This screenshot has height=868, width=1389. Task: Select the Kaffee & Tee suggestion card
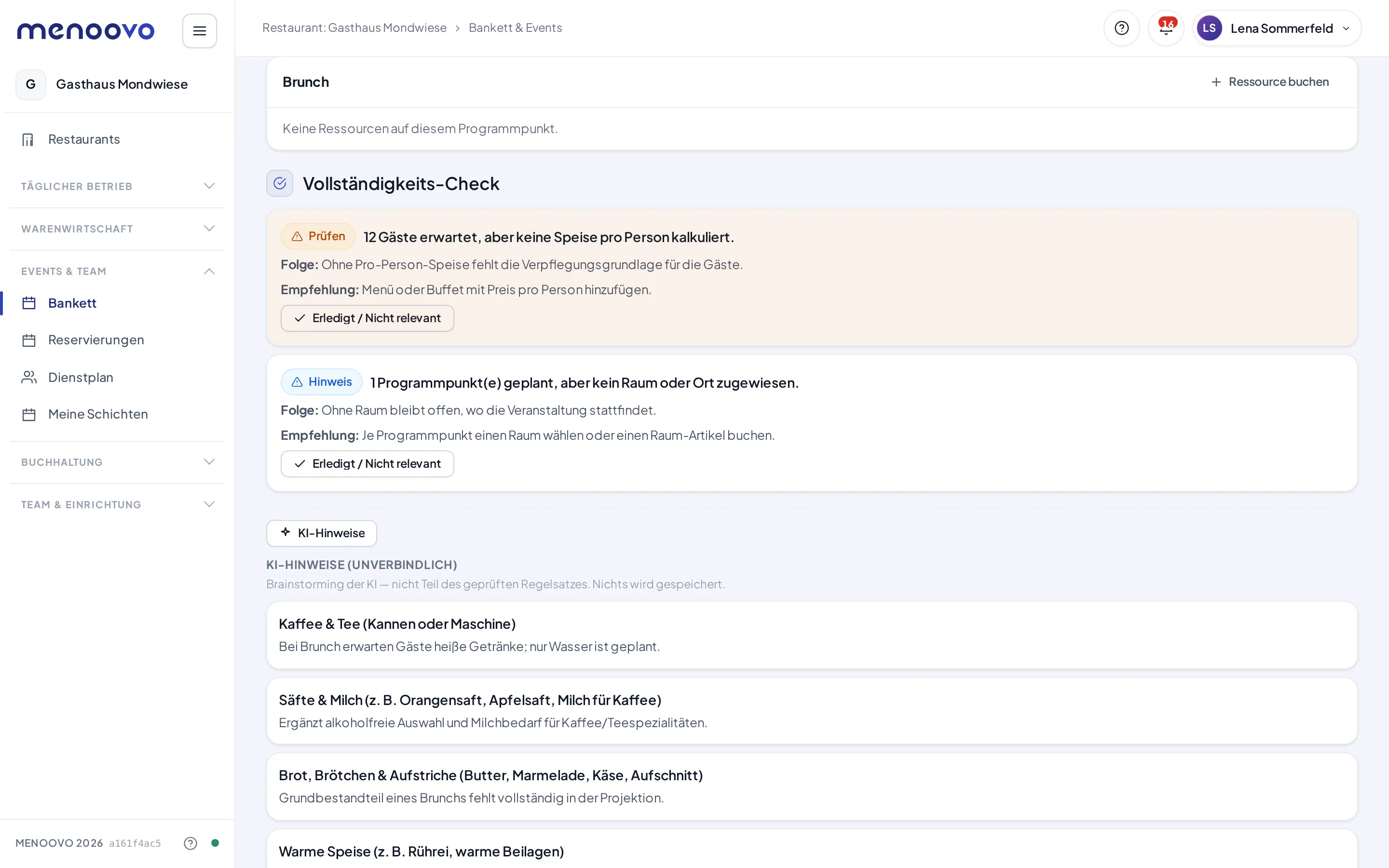coord(812,635)
